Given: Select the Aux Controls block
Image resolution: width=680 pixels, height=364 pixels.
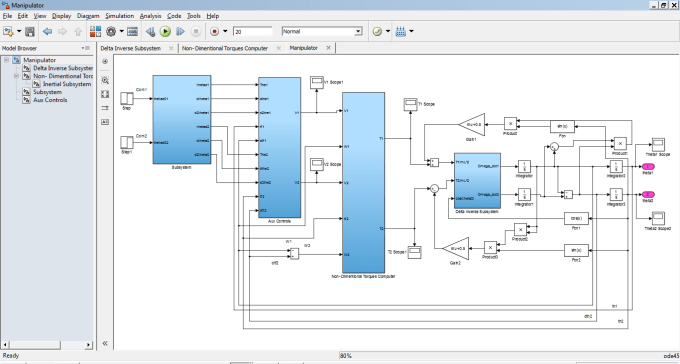Looking at the screenshot, I should 279,148.
